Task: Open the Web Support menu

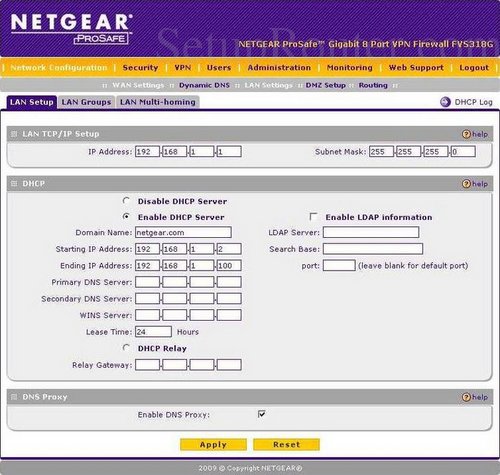Action: [x=416, y=68]
